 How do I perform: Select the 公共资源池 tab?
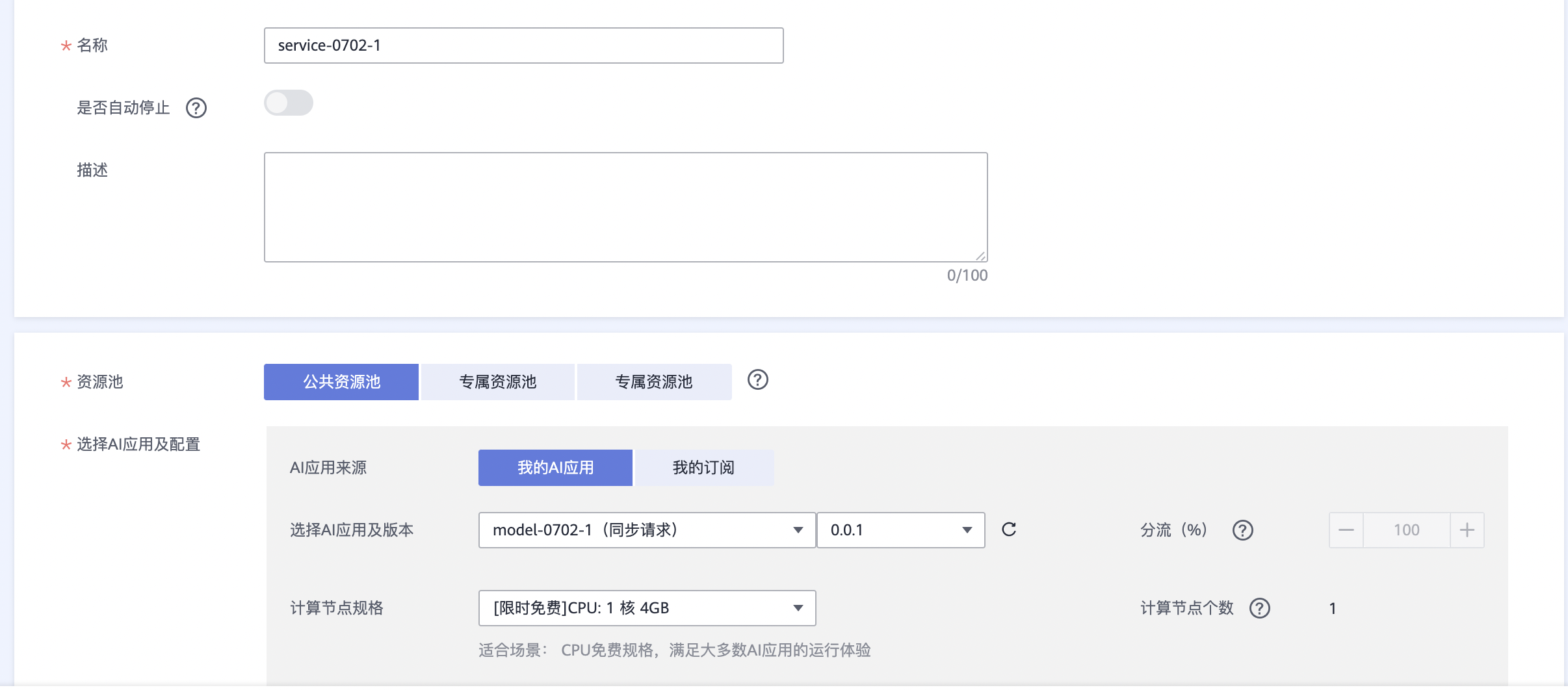click(341, 382)
